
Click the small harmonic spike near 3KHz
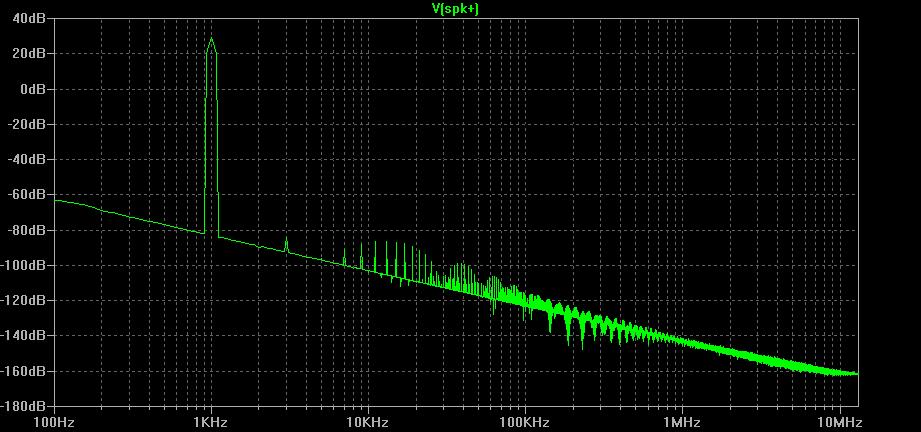pos(286,245)
